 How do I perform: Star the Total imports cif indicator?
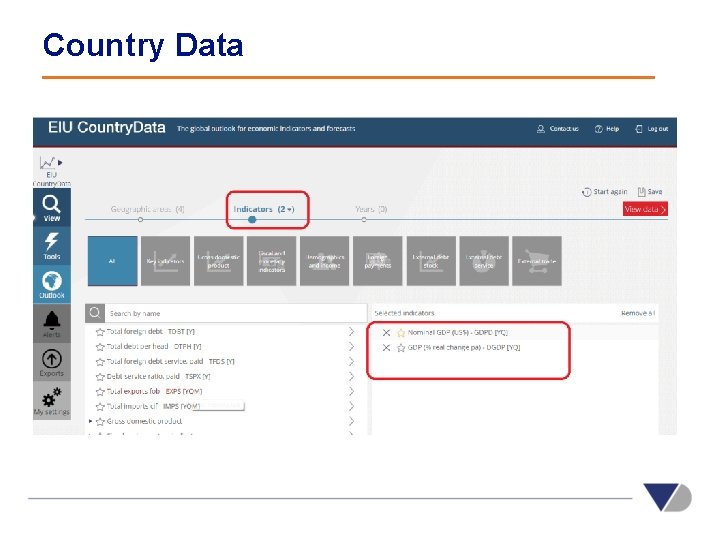[x=100, y=406]
